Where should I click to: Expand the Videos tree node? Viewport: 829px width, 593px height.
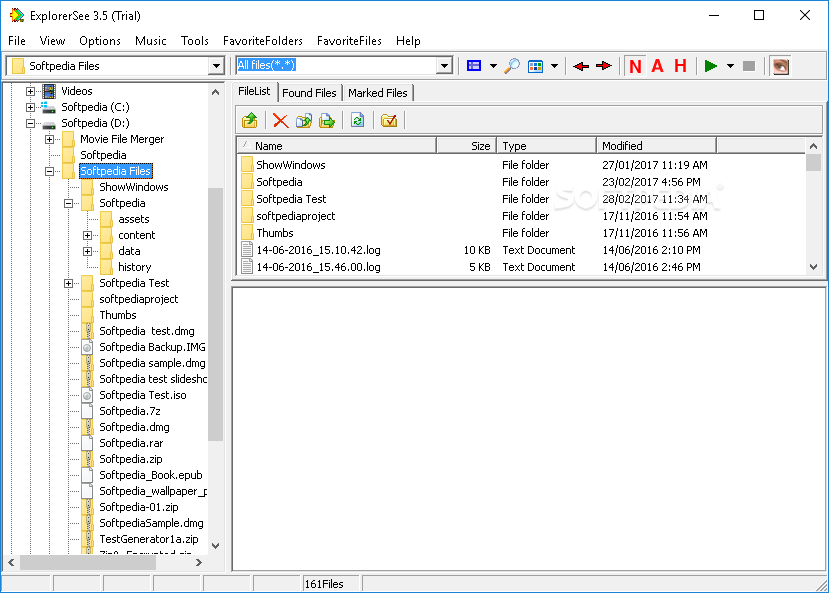pos(31,91)
